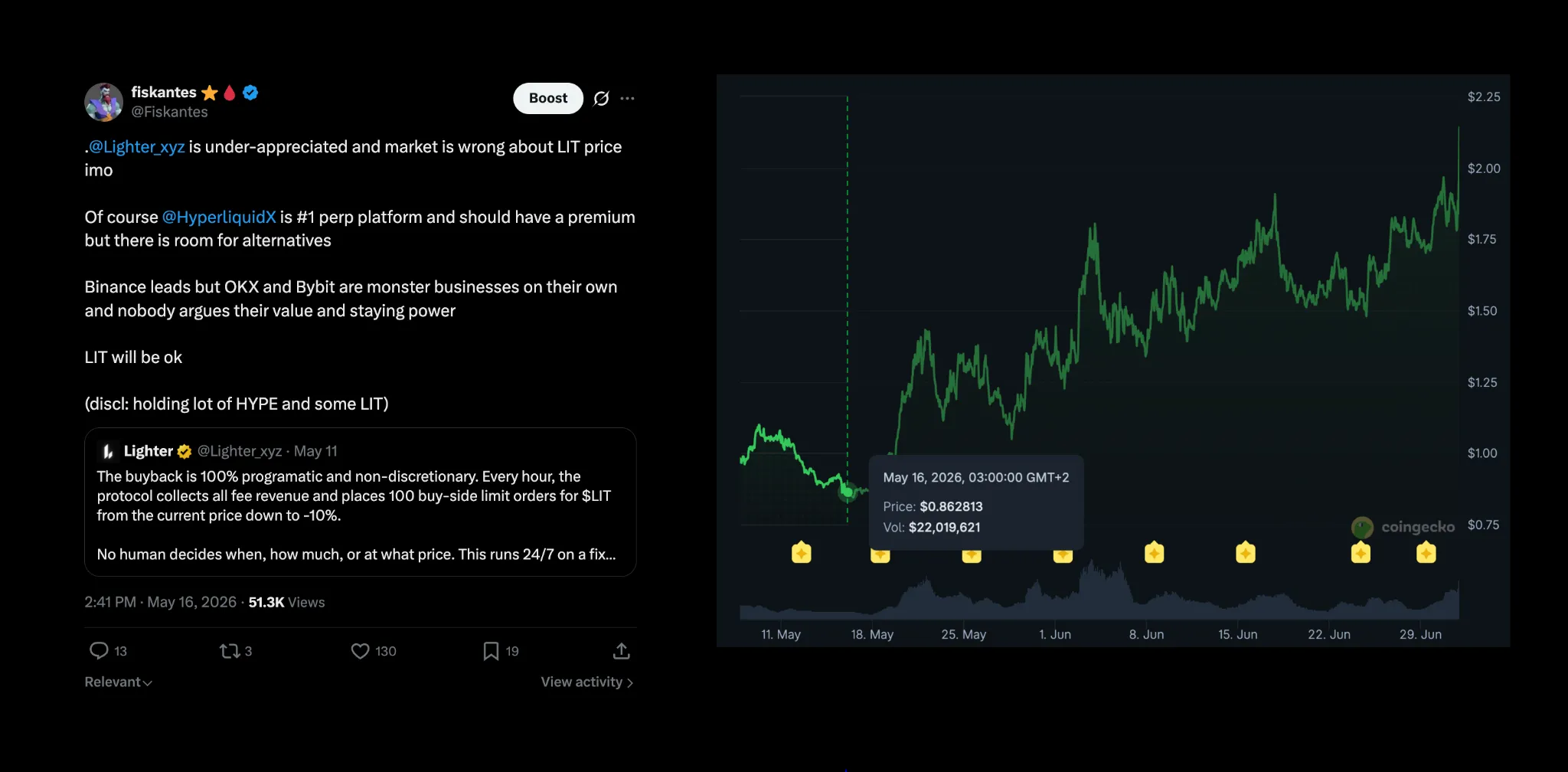Image resolution: width=1568 pixels, height=772 pixels.
Task: Open View activity chevron link
Action: [x=587, y=682]
